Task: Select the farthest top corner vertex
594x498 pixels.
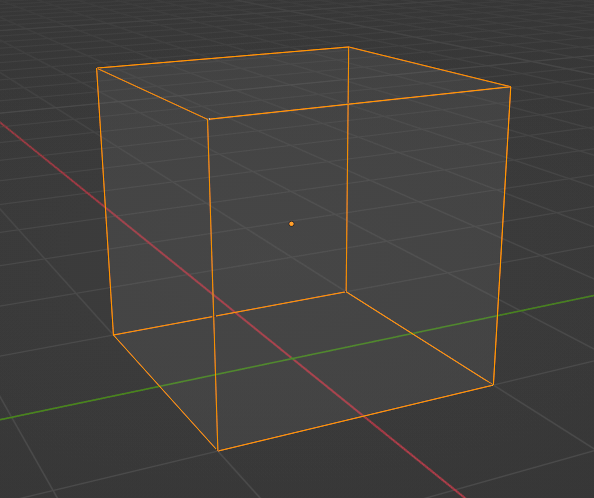Action: (x=349, y=47)
